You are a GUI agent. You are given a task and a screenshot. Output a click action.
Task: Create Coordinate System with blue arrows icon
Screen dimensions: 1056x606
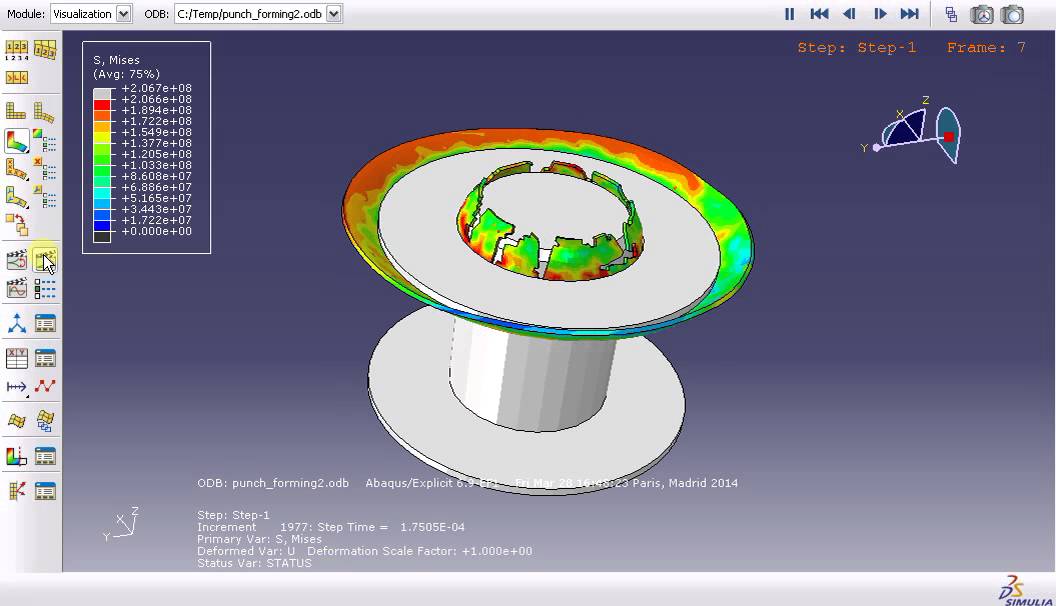pyautogui.click(x=16, y=324)
